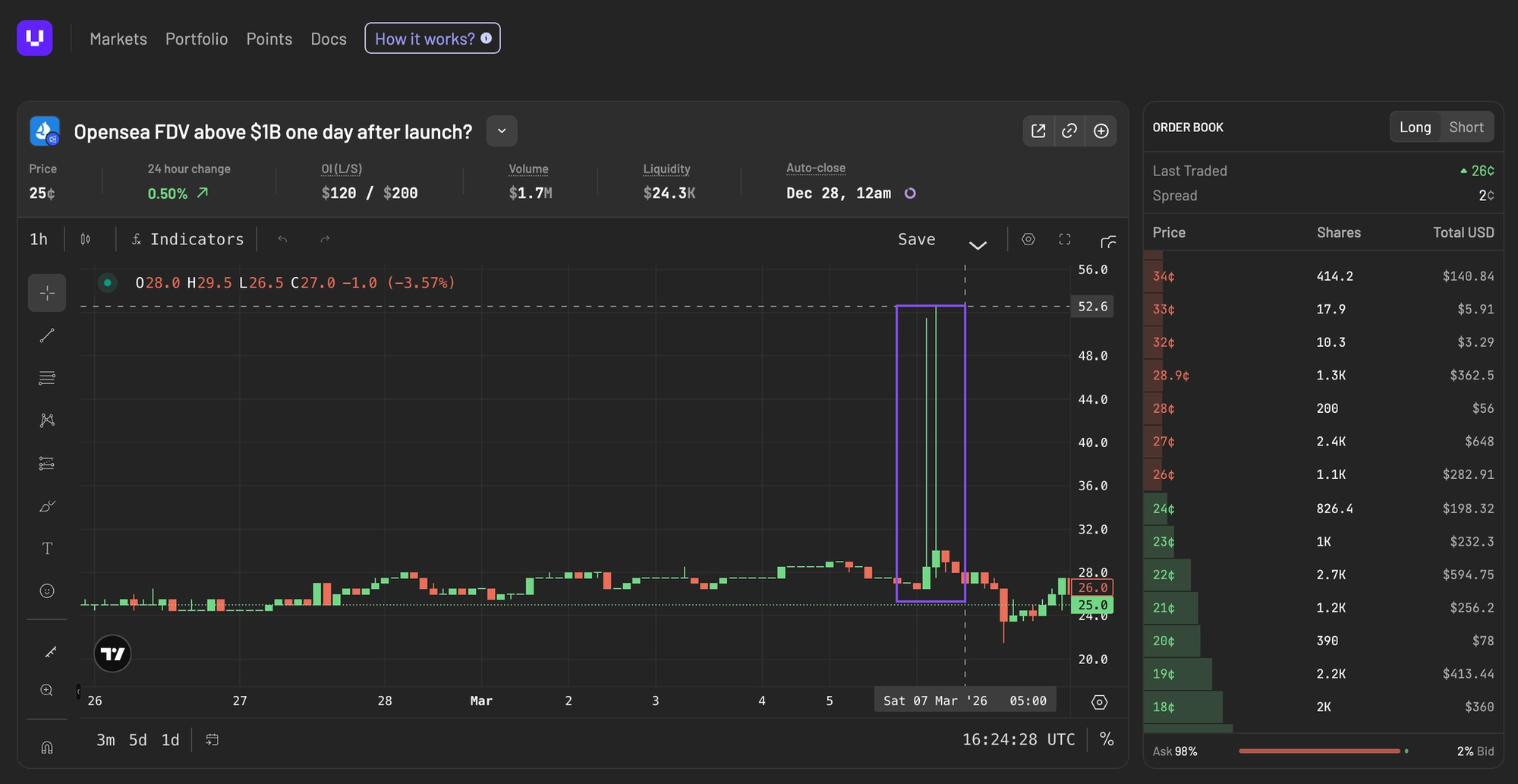Click the 24 hour change arrow icon
The width and height of the screenshot is (1518, 784).
203,193
